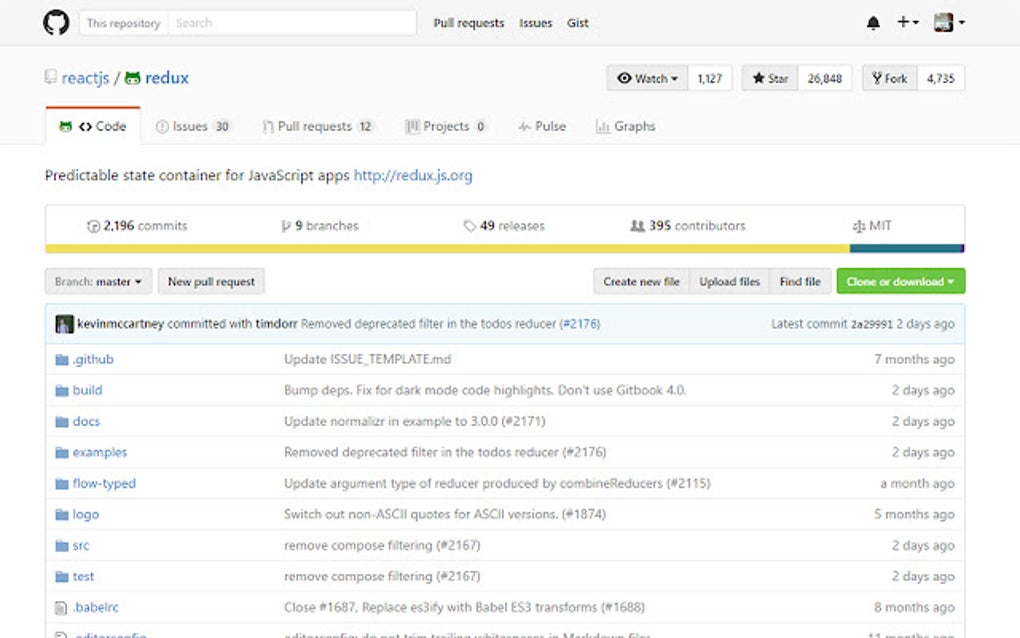Click the dark teal language bar segment

906,248
